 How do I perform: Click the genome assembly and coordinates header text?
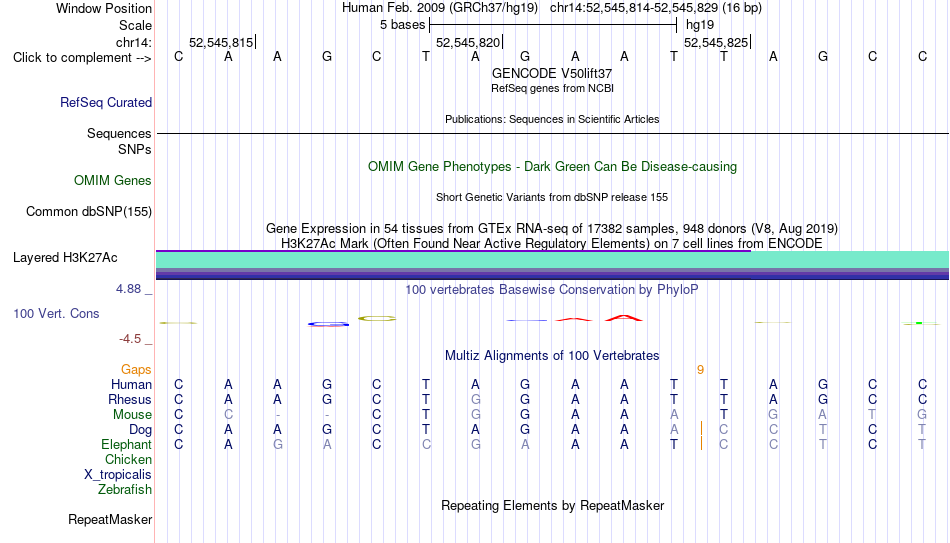click(x=552, y=8)
